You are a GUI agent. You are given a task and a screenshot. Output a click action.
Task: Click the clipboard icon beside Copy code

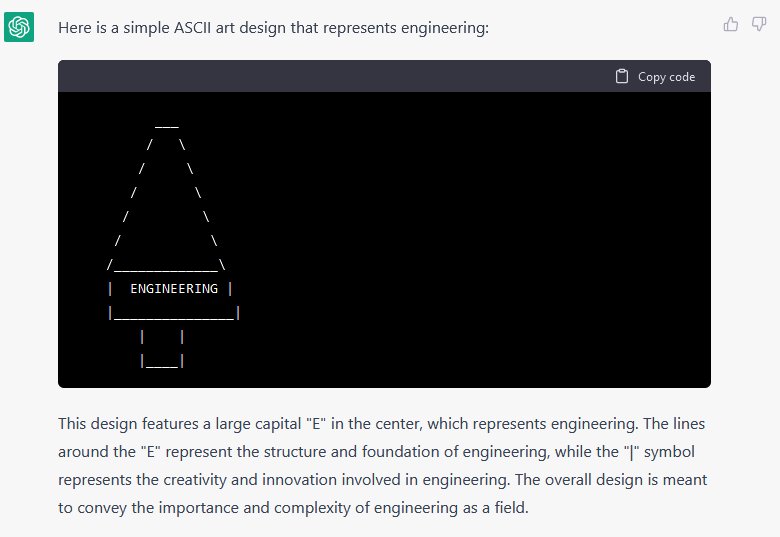[622, 77]
